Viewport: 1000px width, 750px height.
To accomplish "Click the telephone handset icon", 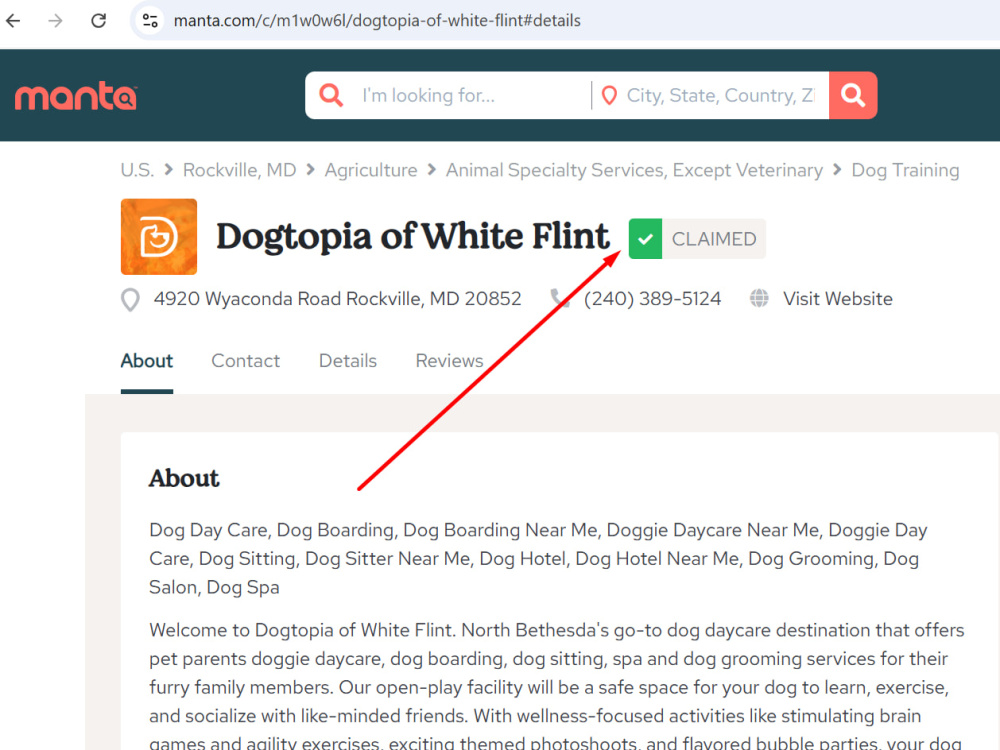I will click(x=560, y=298).
